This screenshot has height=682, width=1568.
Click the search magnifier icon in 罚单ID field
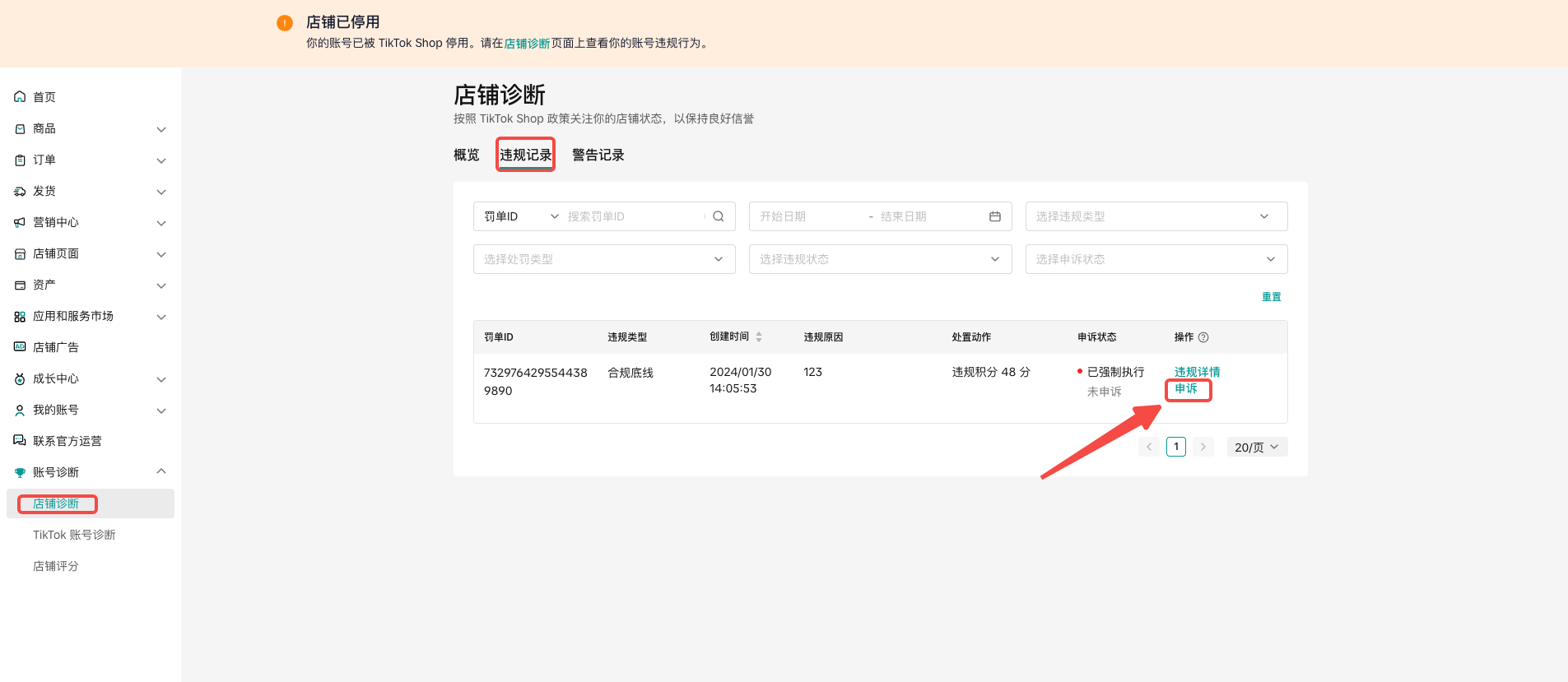(x=718, y=216)
